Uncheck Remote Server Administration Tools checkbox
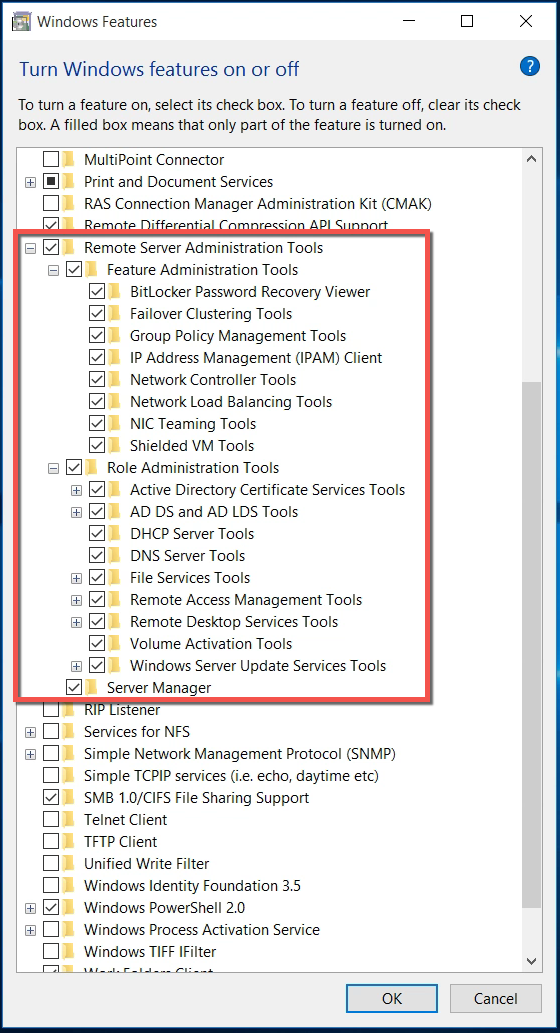The height and width of the screenshot is (1033, 560). (x=51, y=248)
